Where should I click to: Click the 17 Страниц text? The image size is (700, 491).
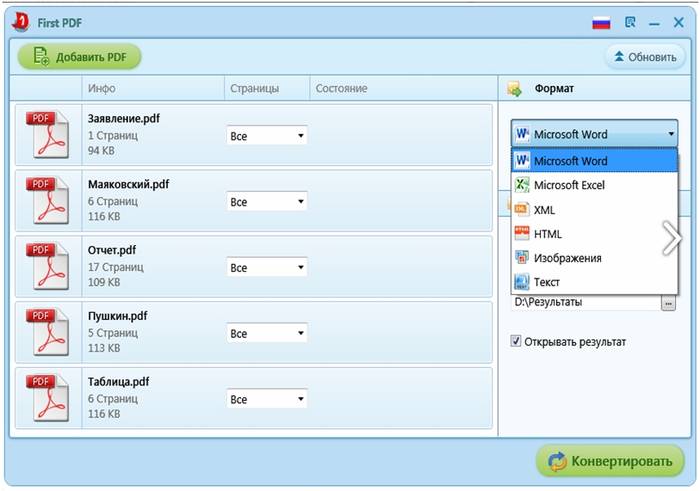tap(116, 267)
